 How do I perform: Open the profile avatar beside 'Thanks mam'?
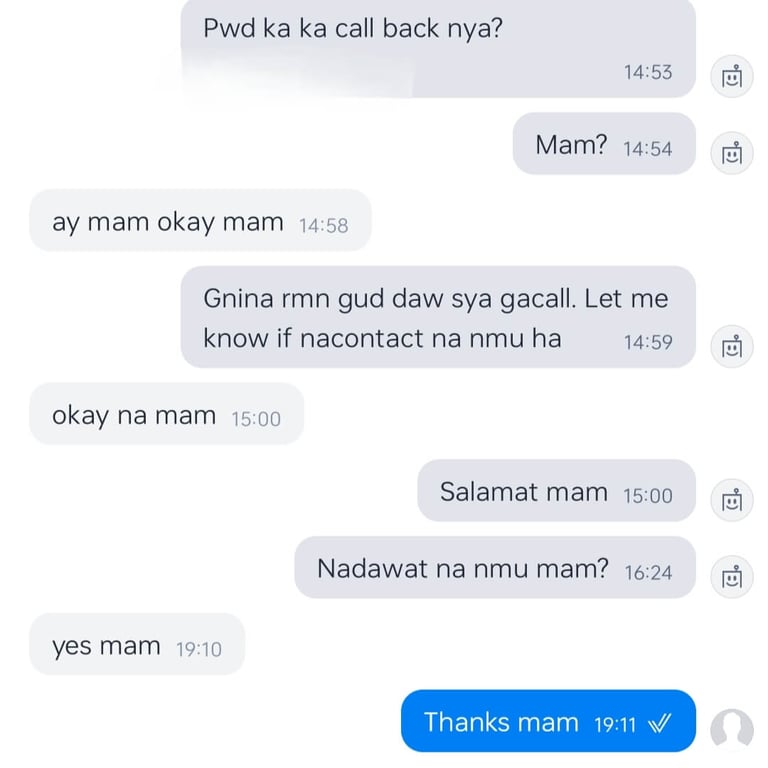point(732,730)
